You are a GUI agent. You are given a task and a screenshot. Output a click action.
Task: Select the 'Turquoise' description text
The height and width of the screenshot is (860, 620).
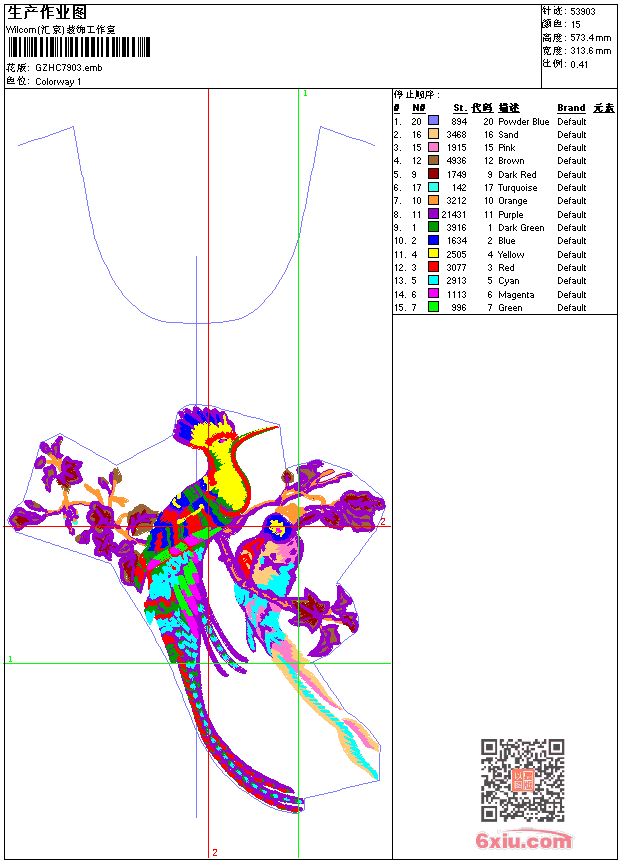[517, 188]
